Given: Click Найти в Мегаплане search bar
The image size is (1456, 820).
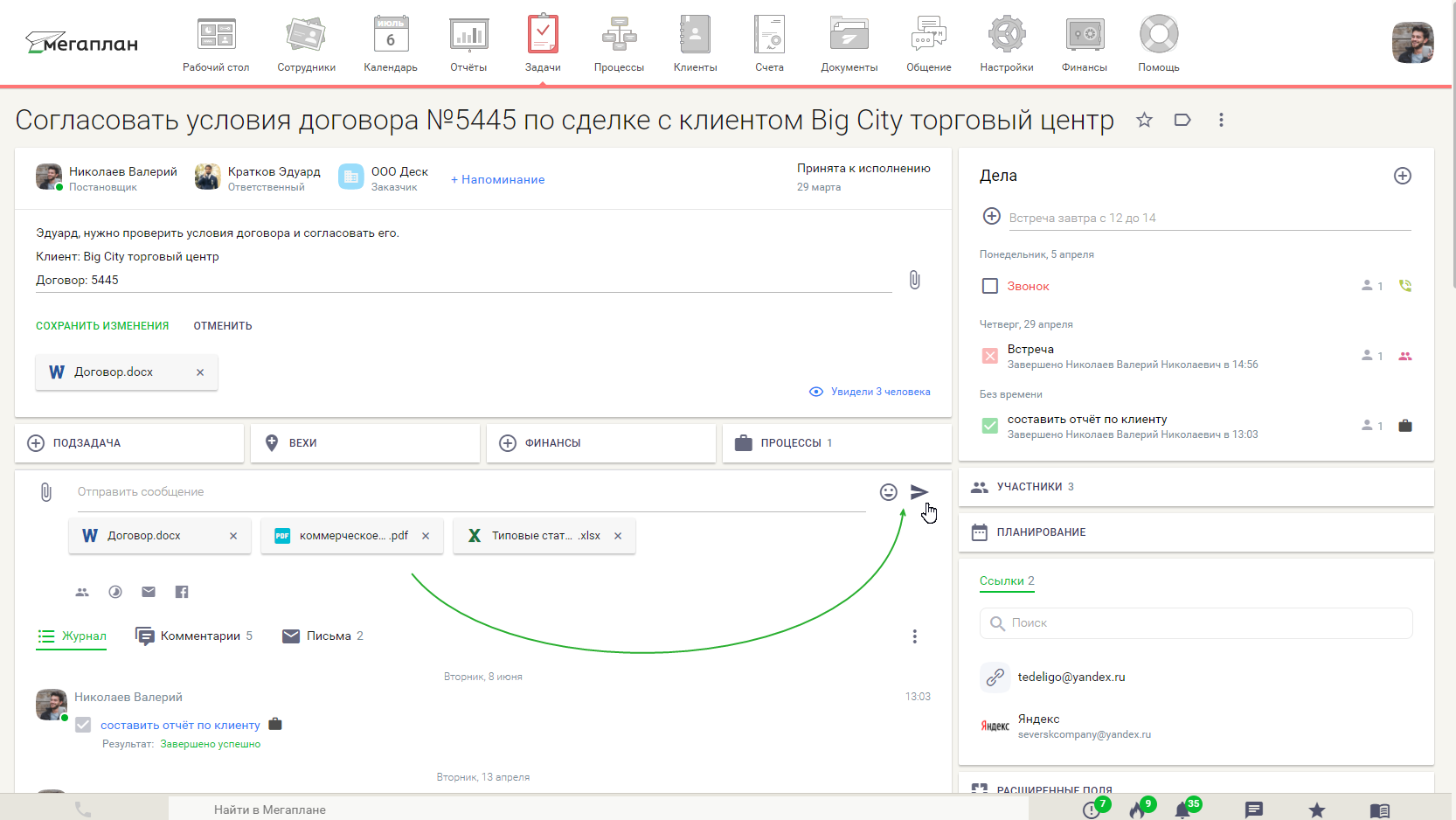Looking at the screenshot, I should [x=599, y=810].
